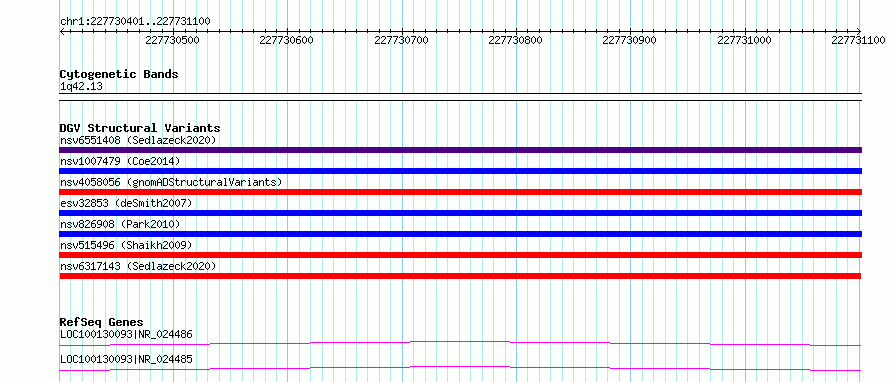Click the Cytogenetic Bands track heading
This screenshot has height=382, width=890.
(x=119, y=74)
